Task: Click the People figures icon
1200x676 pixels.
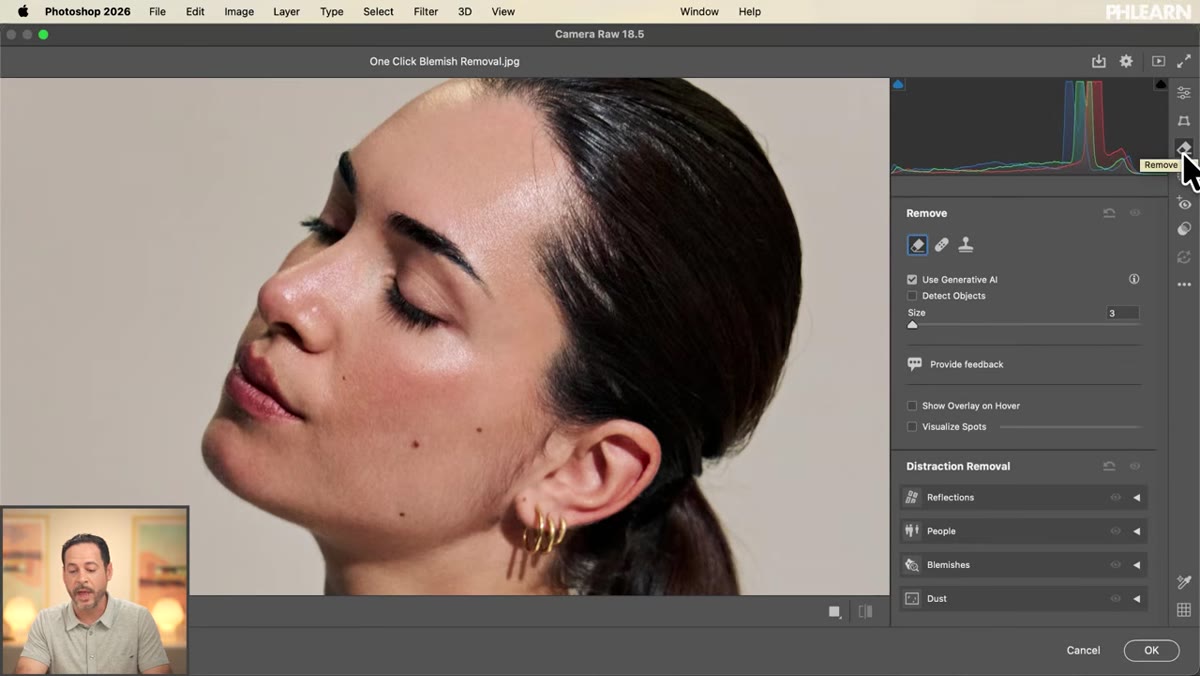Action: [912, 531]
